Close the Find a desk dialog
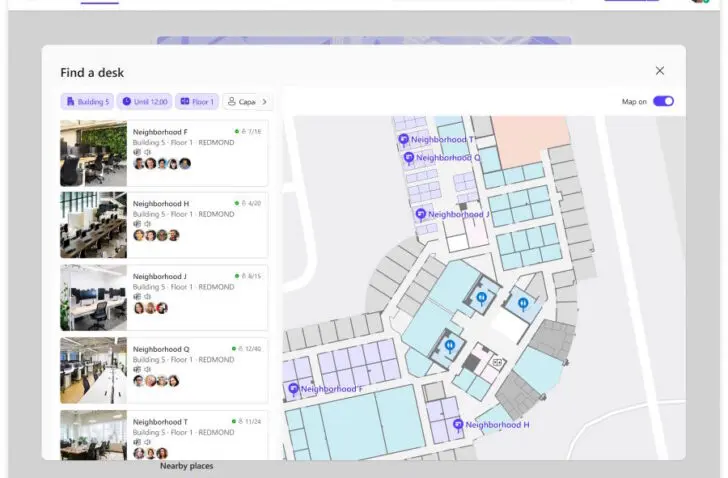Viewport: 728px width, 478px height. [660, 71]
